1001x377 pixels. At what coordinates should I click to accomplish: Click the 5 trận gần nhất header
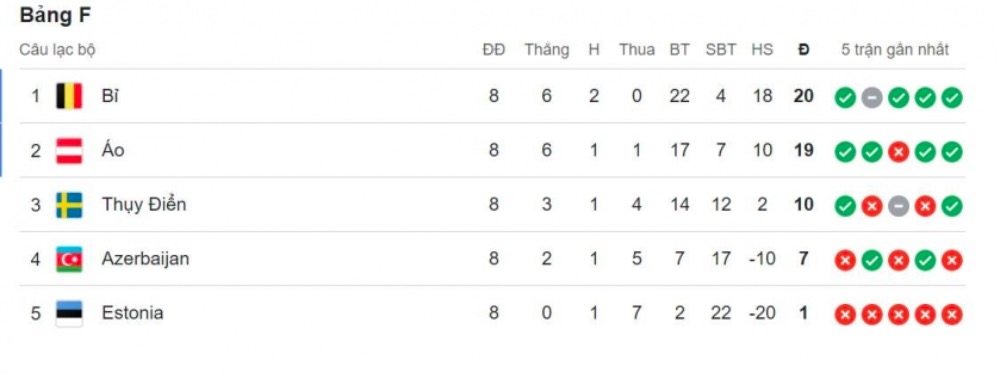click(895, 50)
